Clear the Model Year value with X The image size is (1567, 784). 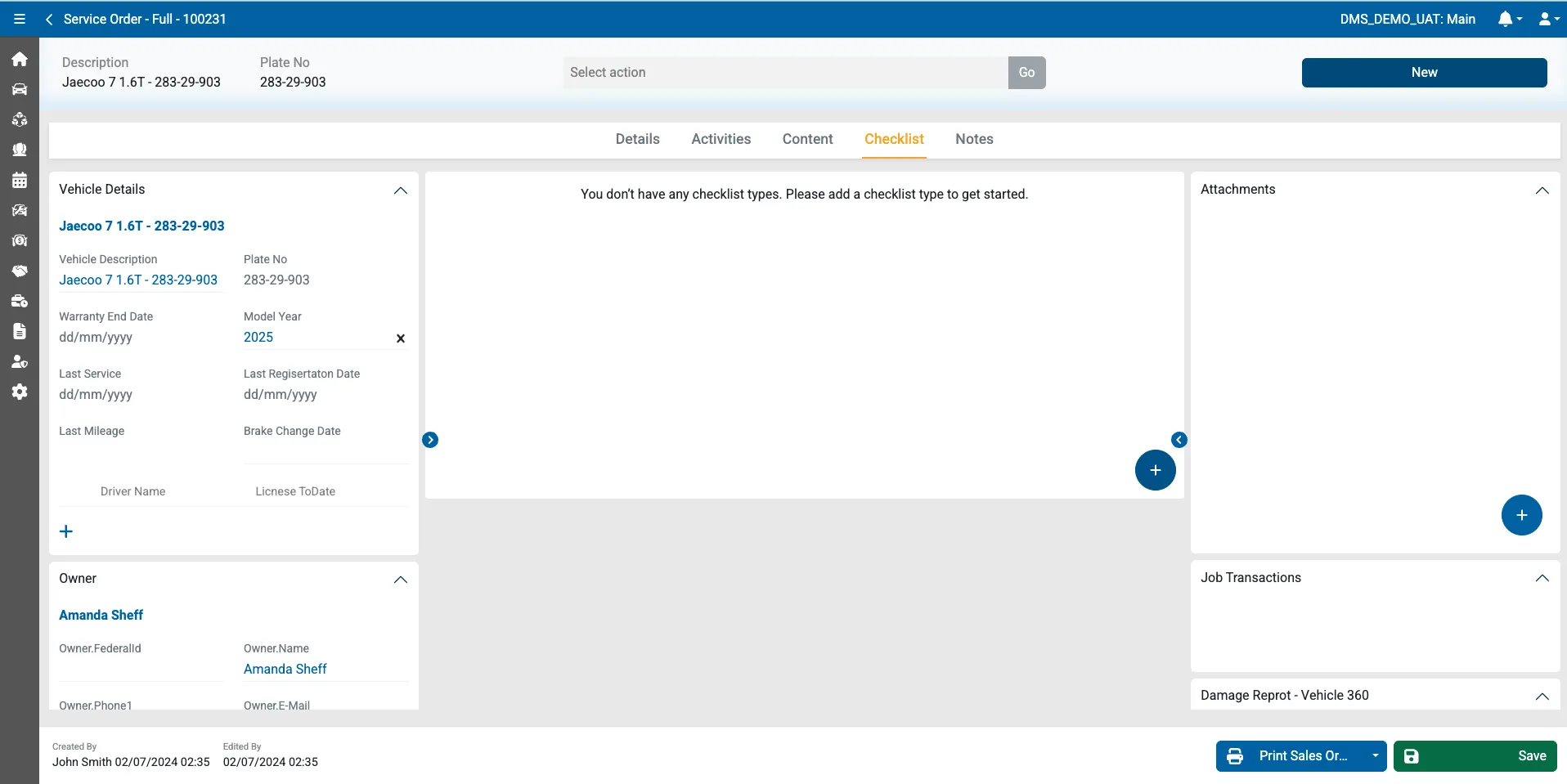coord(401,338)
